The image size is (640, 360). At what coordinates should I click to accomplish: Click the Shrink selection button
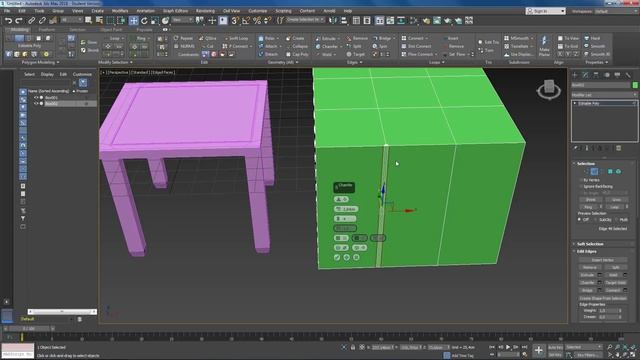(x=591, y=200)
